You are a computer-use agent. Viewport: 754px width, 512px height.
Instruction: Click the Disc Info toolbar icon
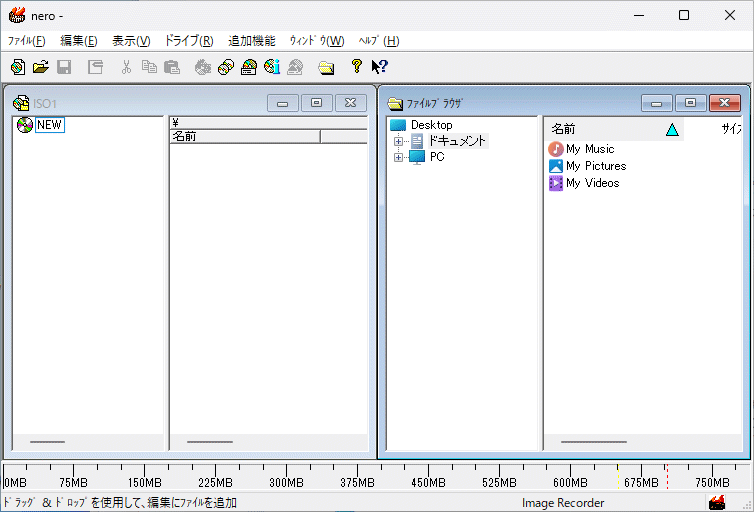tap(272, 67)
